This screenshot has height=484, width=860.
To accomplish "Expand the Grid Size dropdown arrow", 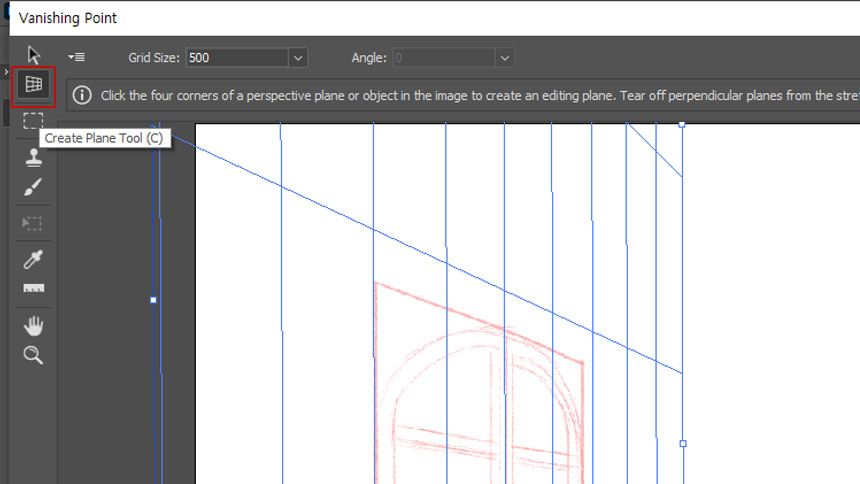I will click(298, 58).
